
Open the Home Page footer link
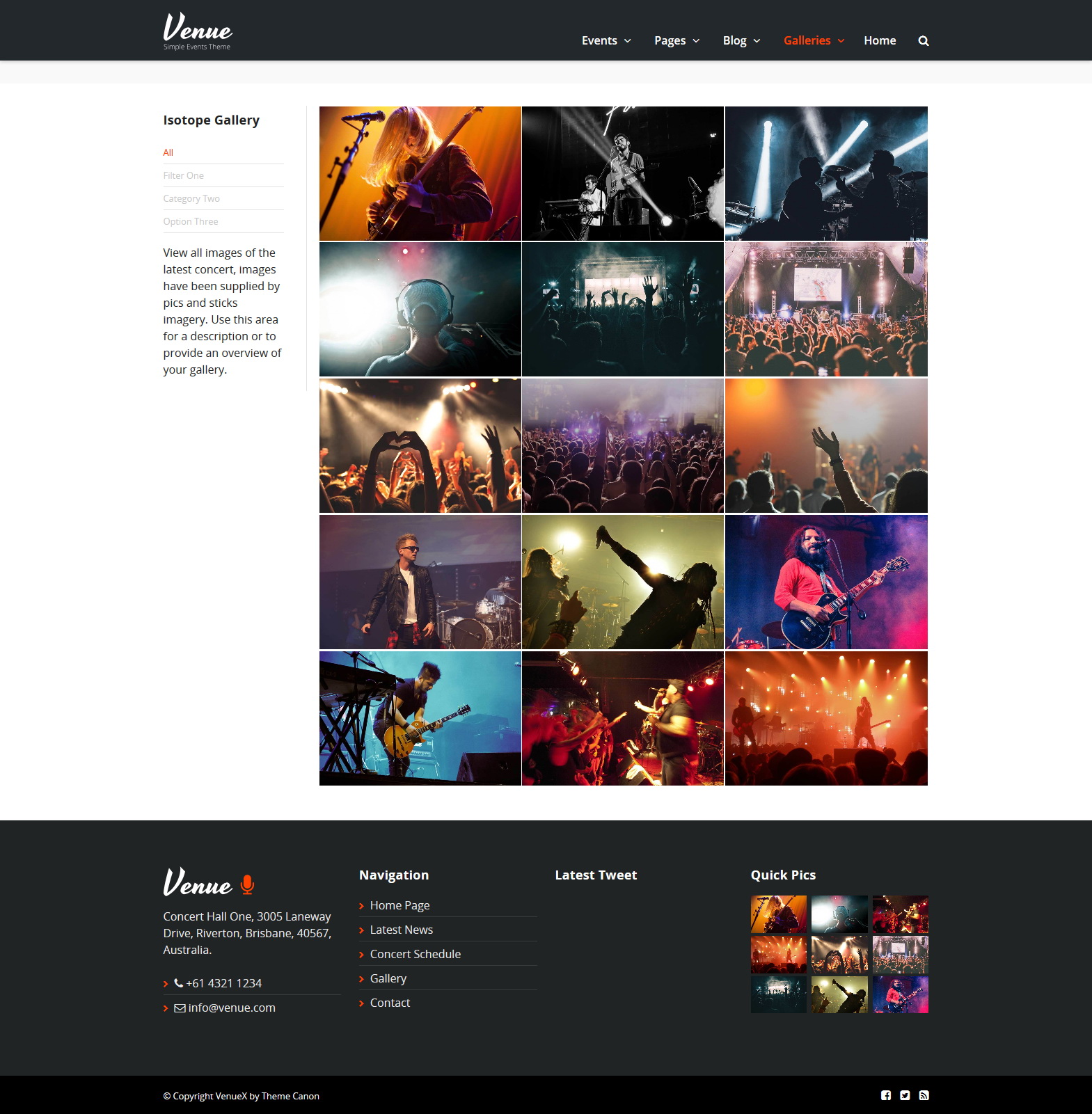pos(399,905)
